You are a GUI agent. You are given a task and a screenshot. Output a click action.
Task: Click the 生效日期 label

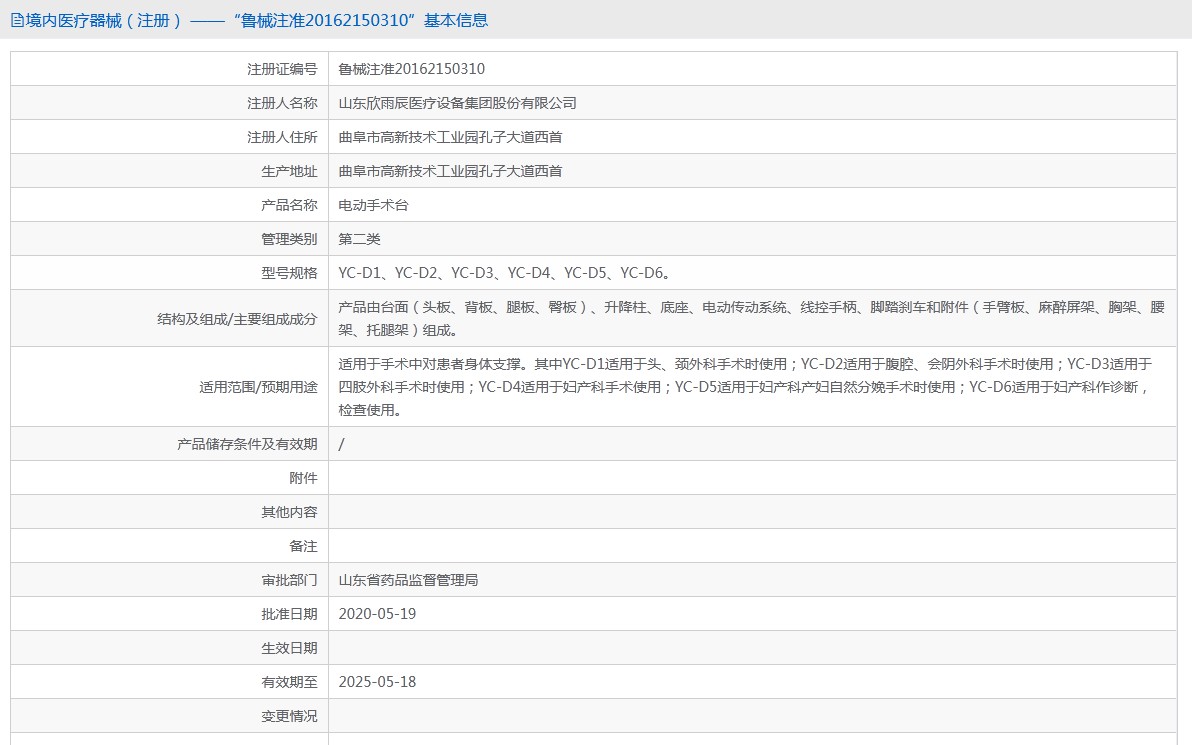coord(289,648)
